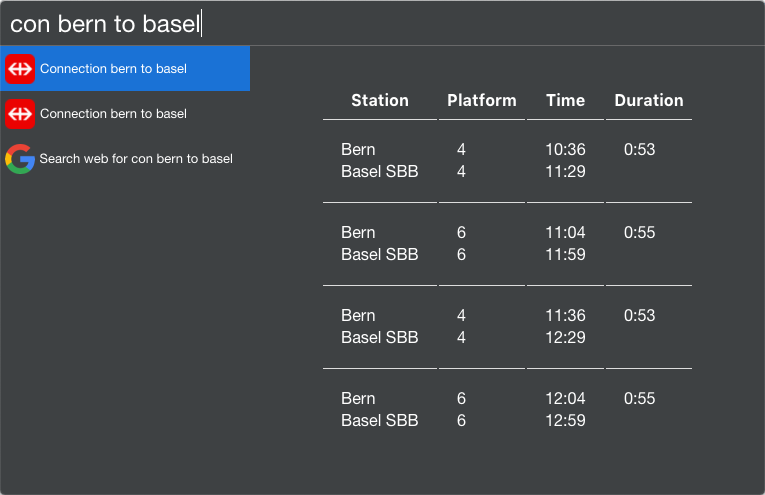The image size is (765, 495).
Task: Select the 11:36 departure time
Action: click(x=565, y=316)
